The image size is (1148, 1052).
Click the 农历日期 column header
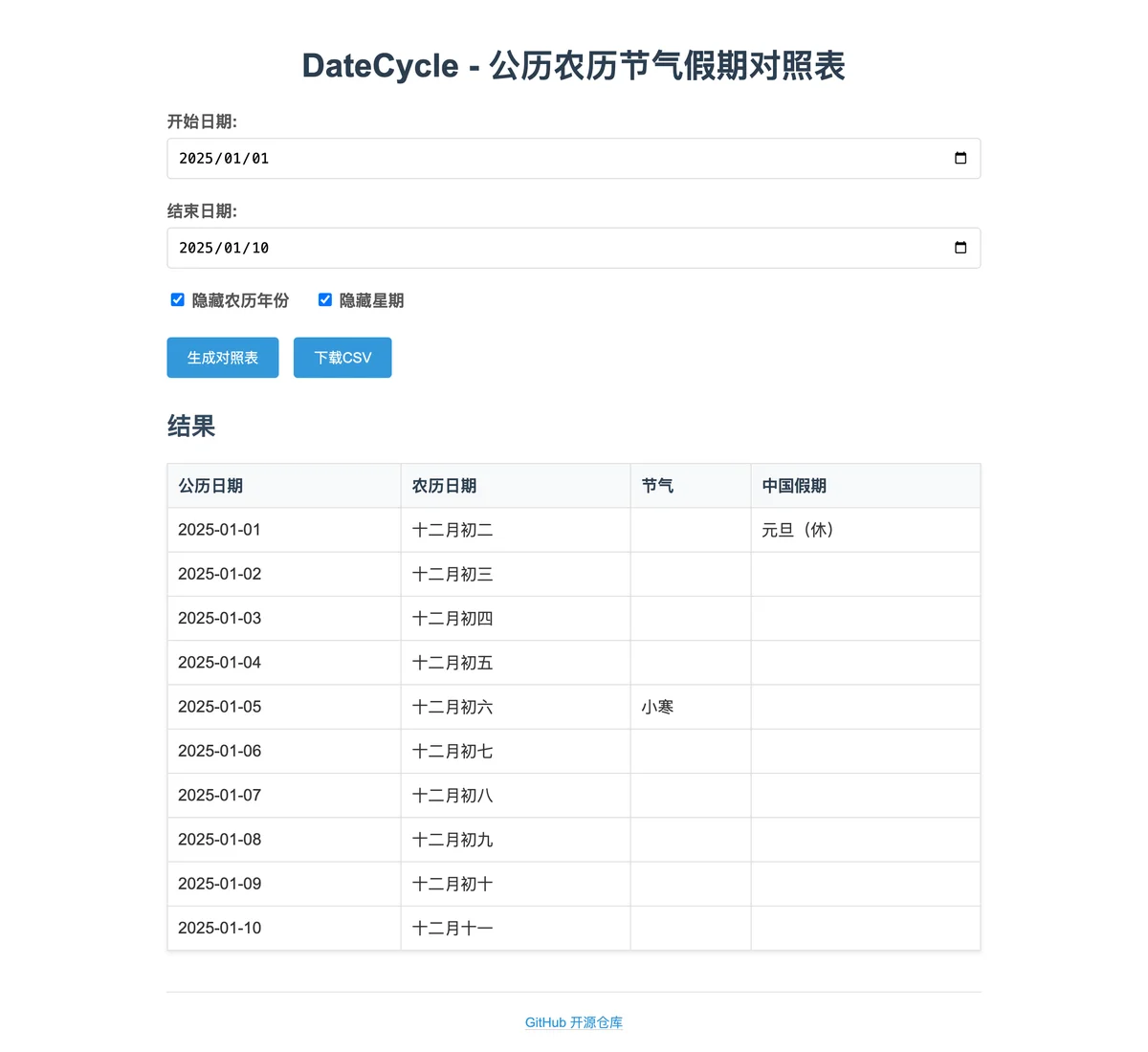[516, 486]
